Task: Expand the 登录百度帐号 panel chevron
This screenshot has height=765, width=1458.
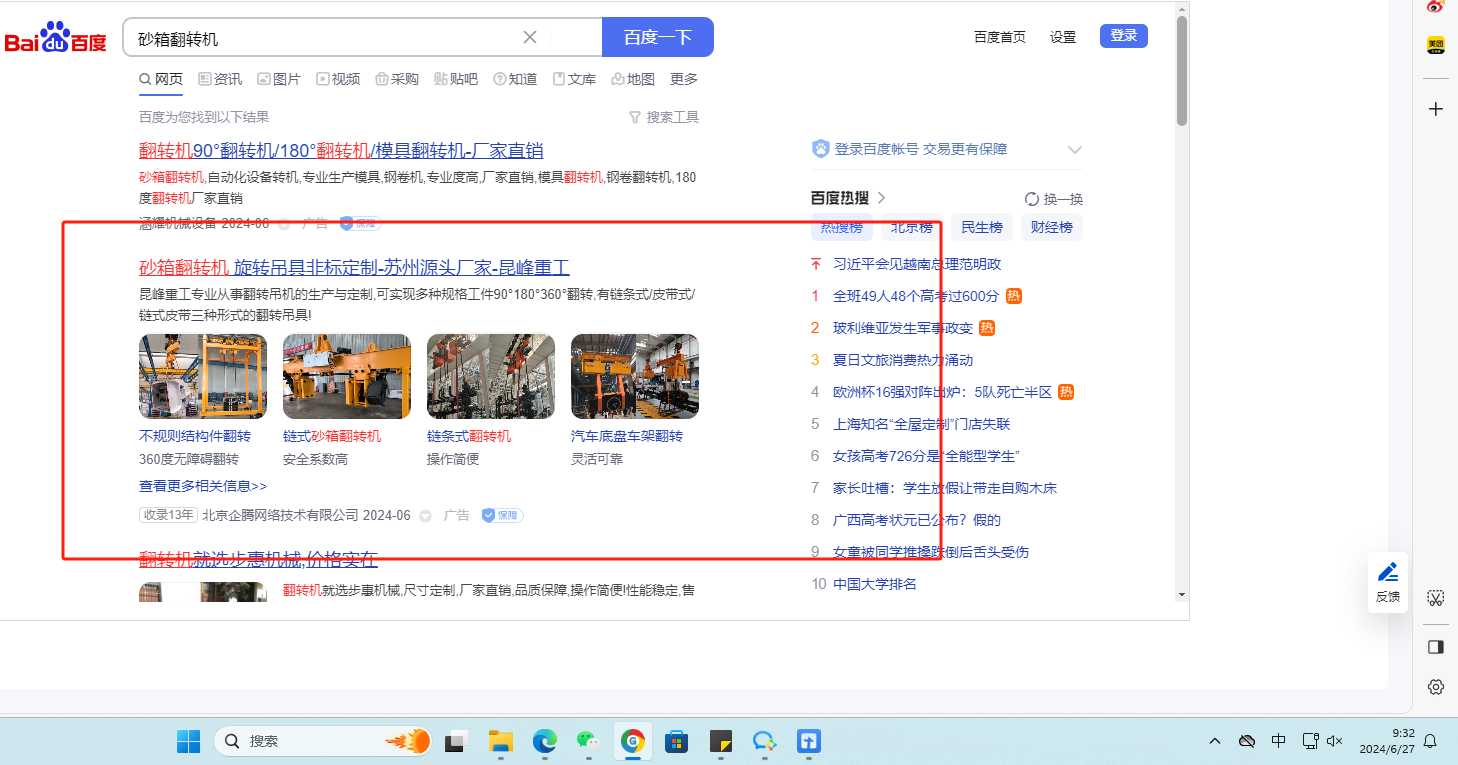Action: [1075, 150]
